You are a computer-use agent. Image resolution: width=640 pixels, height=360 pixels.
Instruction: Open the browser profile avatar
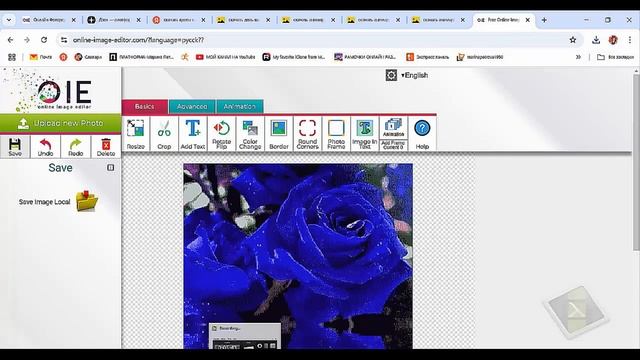tap(613, 40)
